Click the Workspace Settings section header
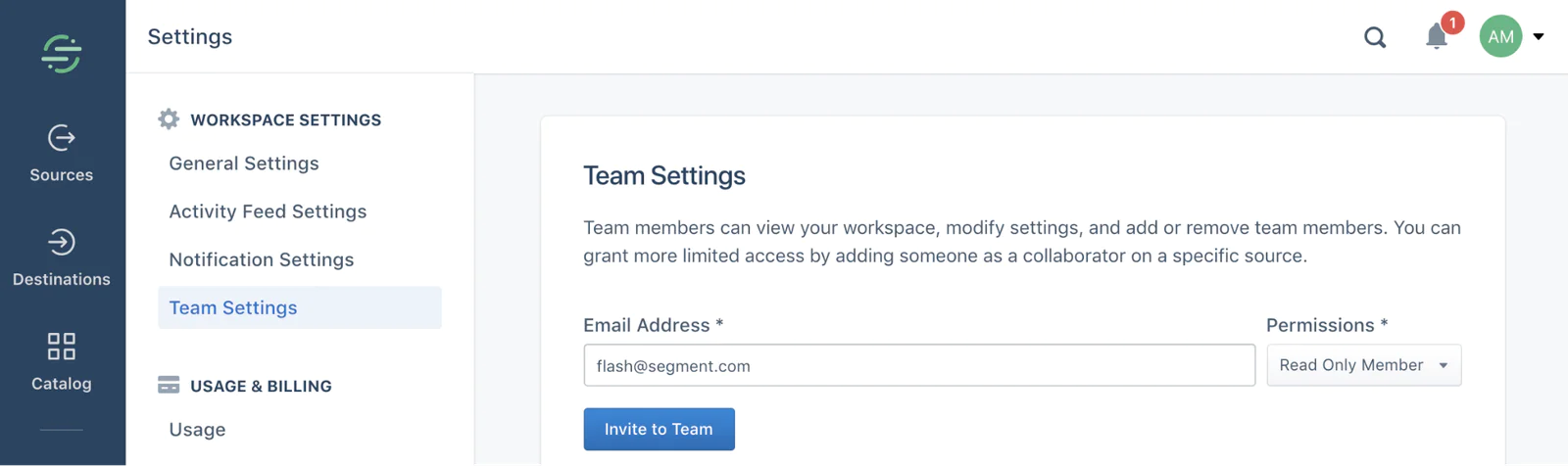The image size is (1568, 466). [285, 119]
